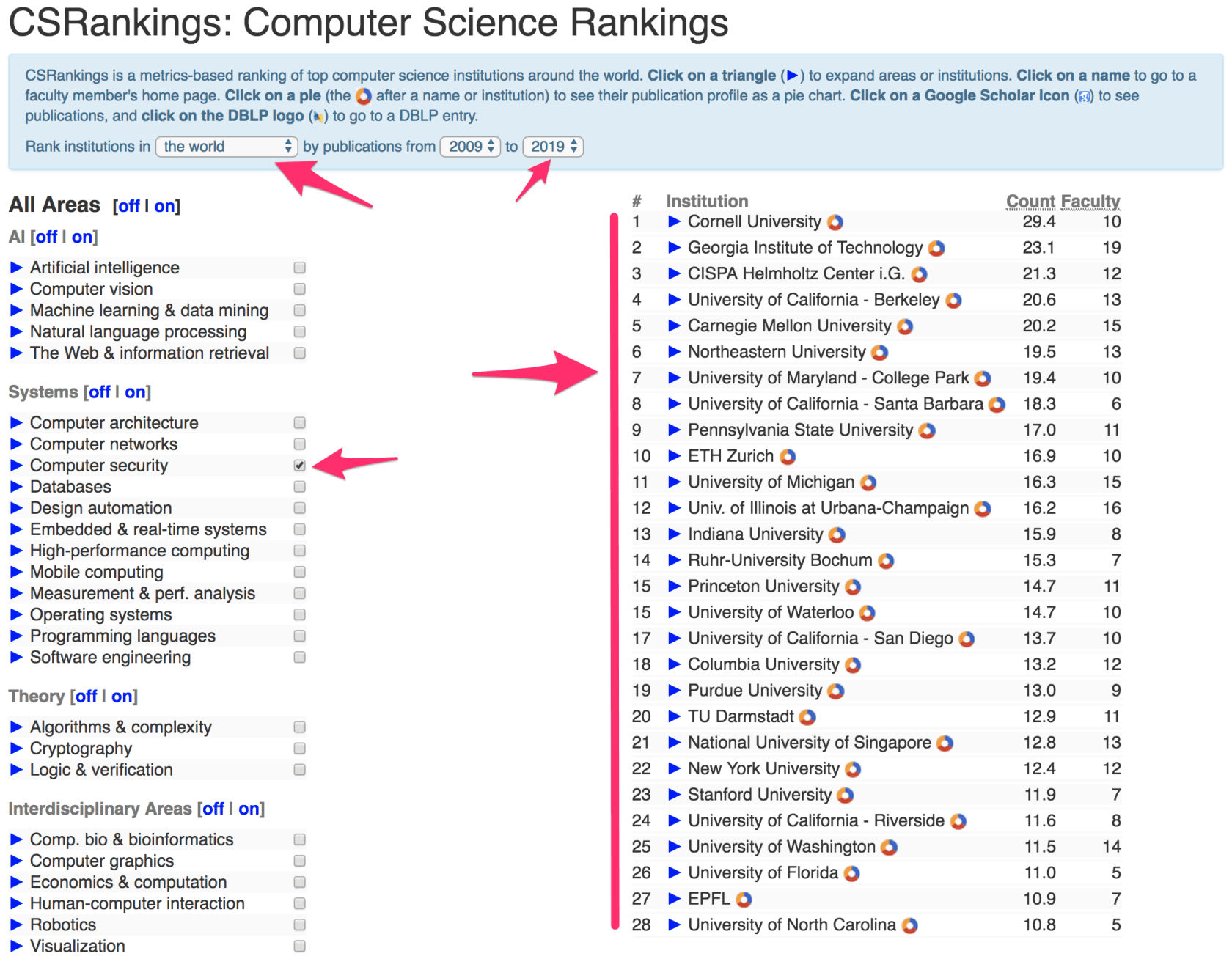Click the Logic & verification label
Image resolution: width=1232 pixels, height=959 pixels.
[x=101, y=770]
